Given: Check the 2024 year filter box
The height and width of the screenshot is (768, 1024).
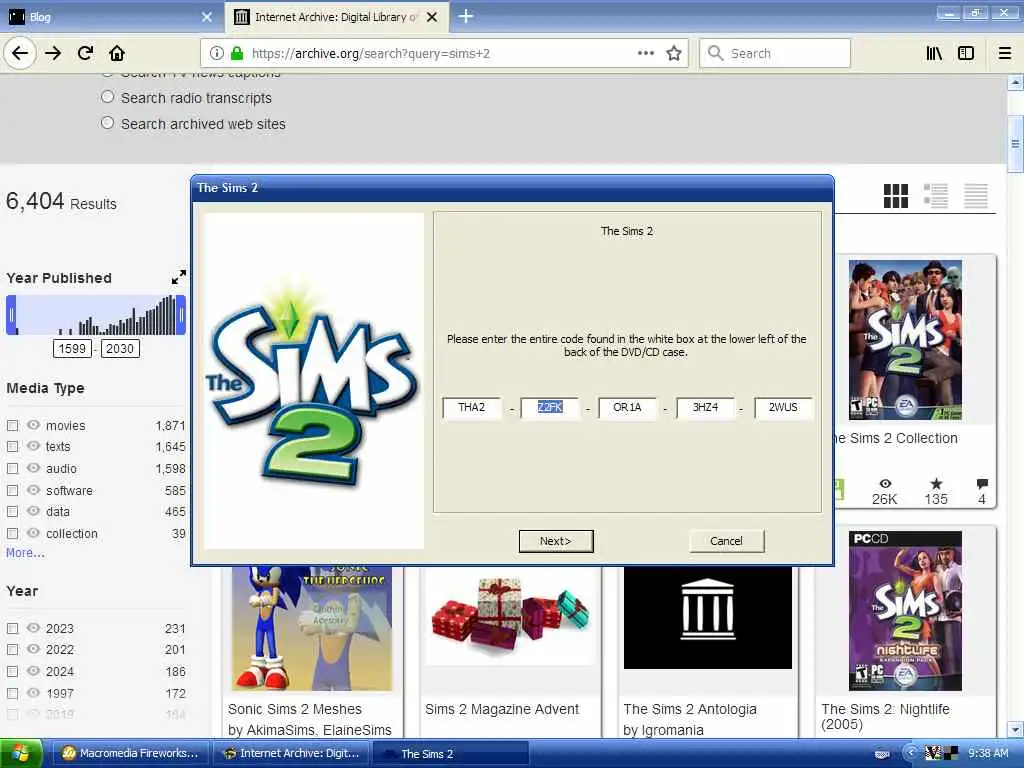Looking at the screenshot, I should tap(12, 671).
